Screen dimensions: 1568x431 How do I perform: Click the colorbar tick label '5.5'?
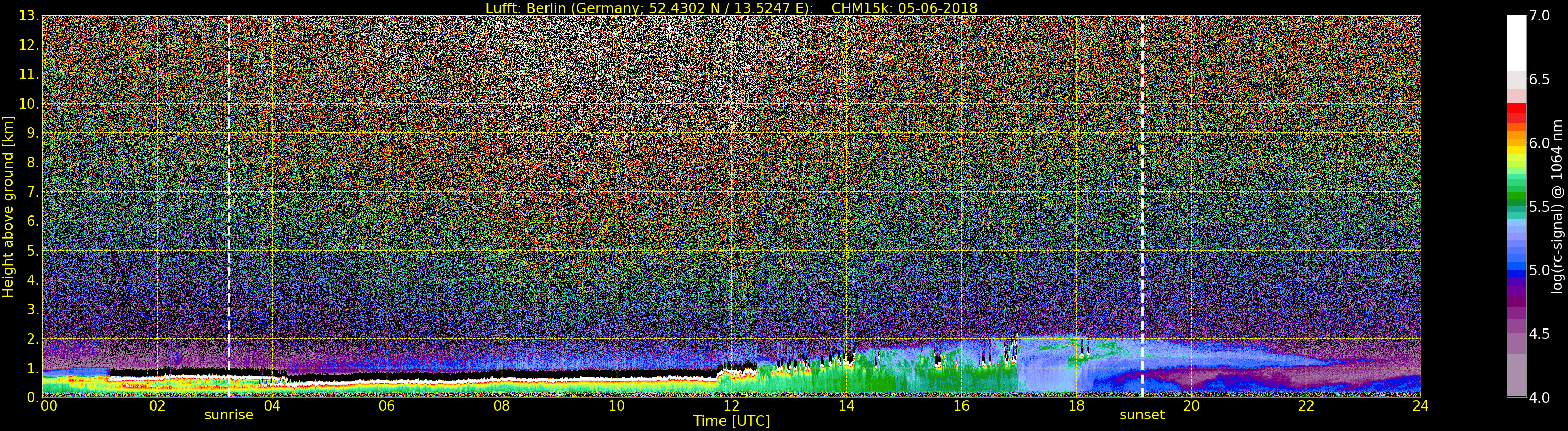point(1539,207)
